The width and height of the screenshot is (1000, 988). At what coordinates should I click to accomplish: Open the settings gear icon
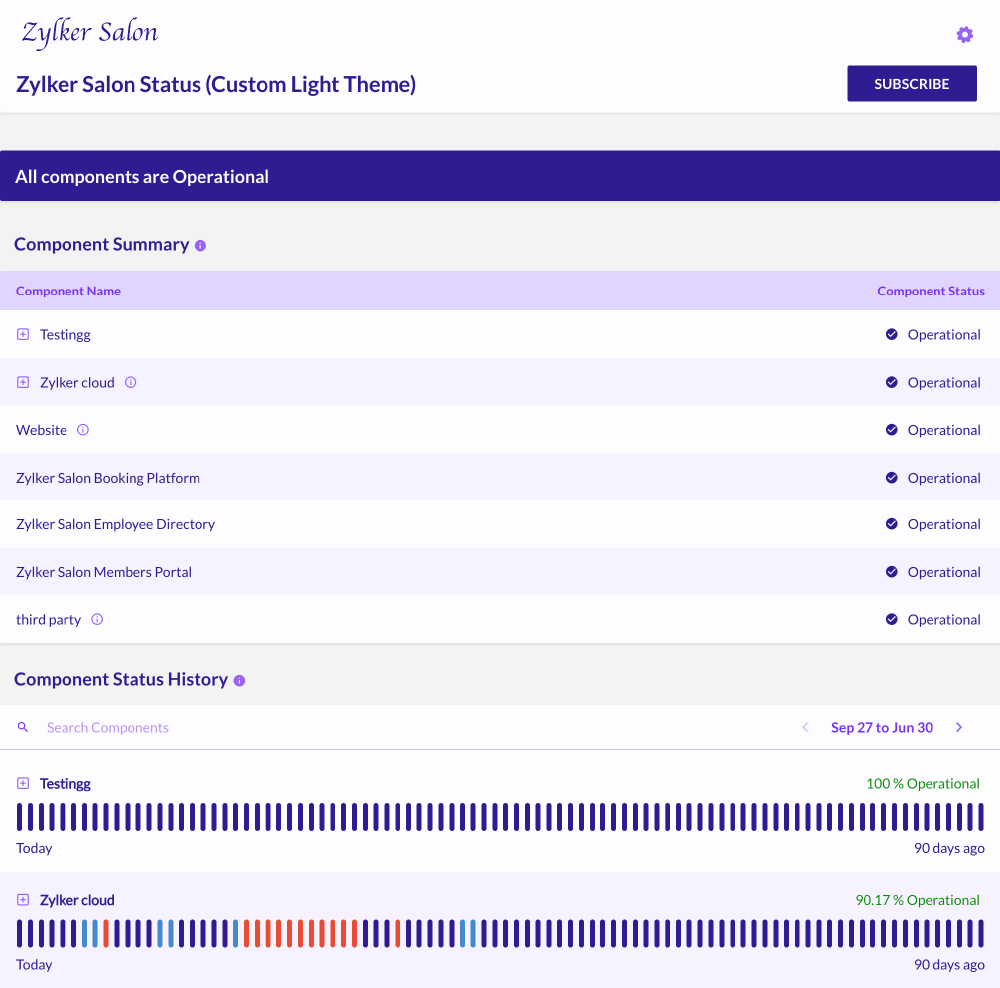click(x=964, y=35)
